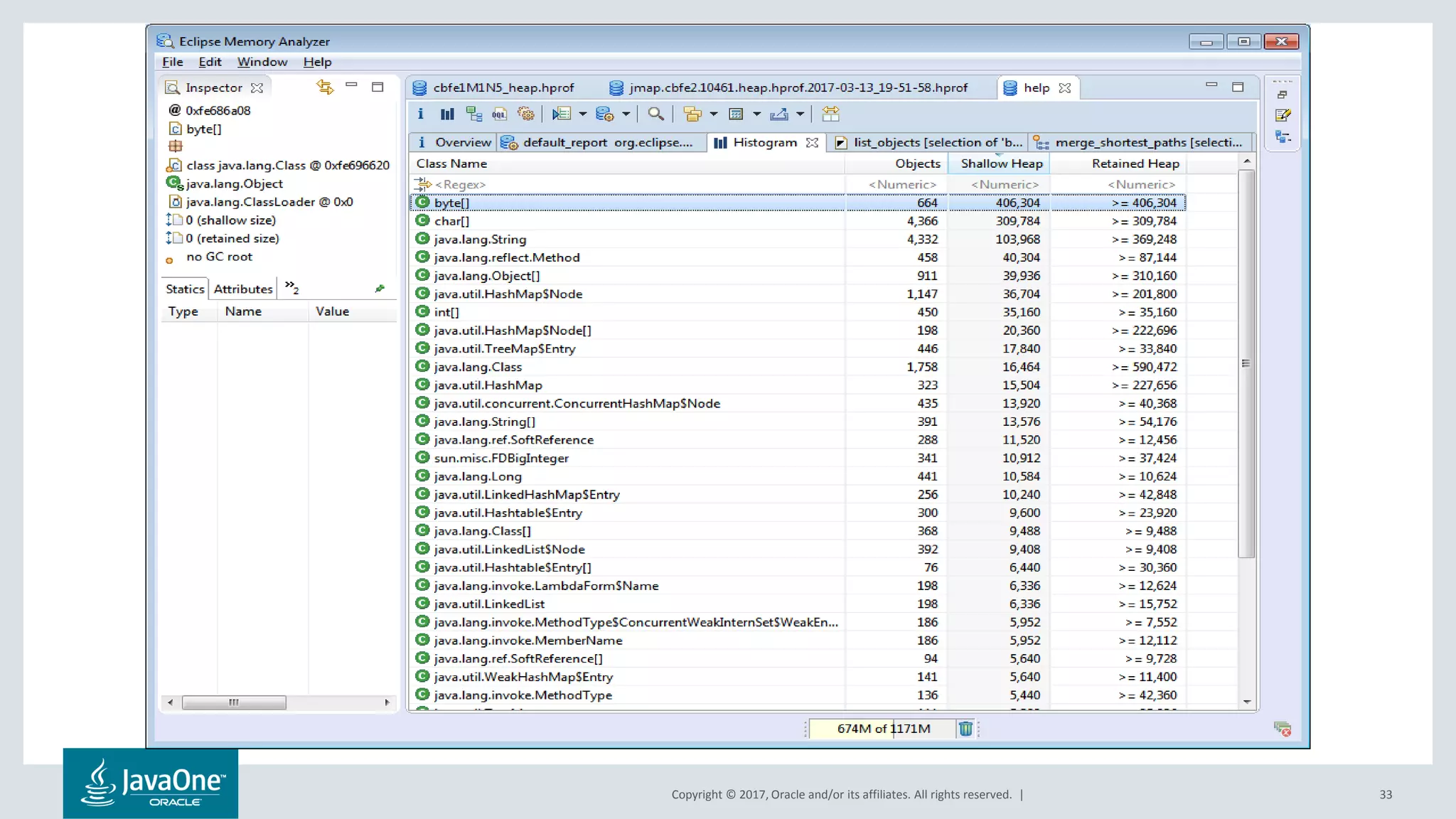The image size is (1456, 819).
Task: Pin the Inspector attributes with the pin icon
Action: pyautogui.click(x=380, y=289)
